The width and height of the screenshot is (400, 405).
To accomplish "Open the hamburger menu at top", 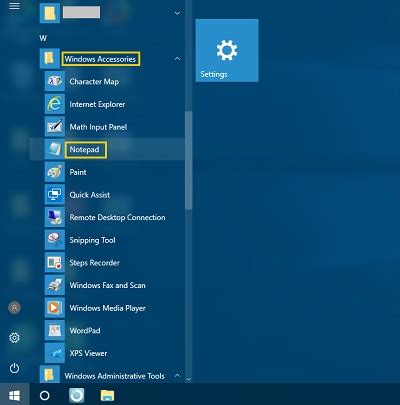I will (x=14, y=6).
